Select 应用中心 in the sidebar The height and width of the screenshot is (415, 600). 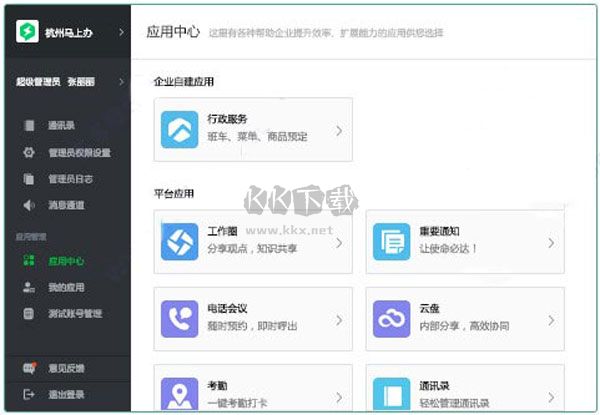[x=66, y=261]
